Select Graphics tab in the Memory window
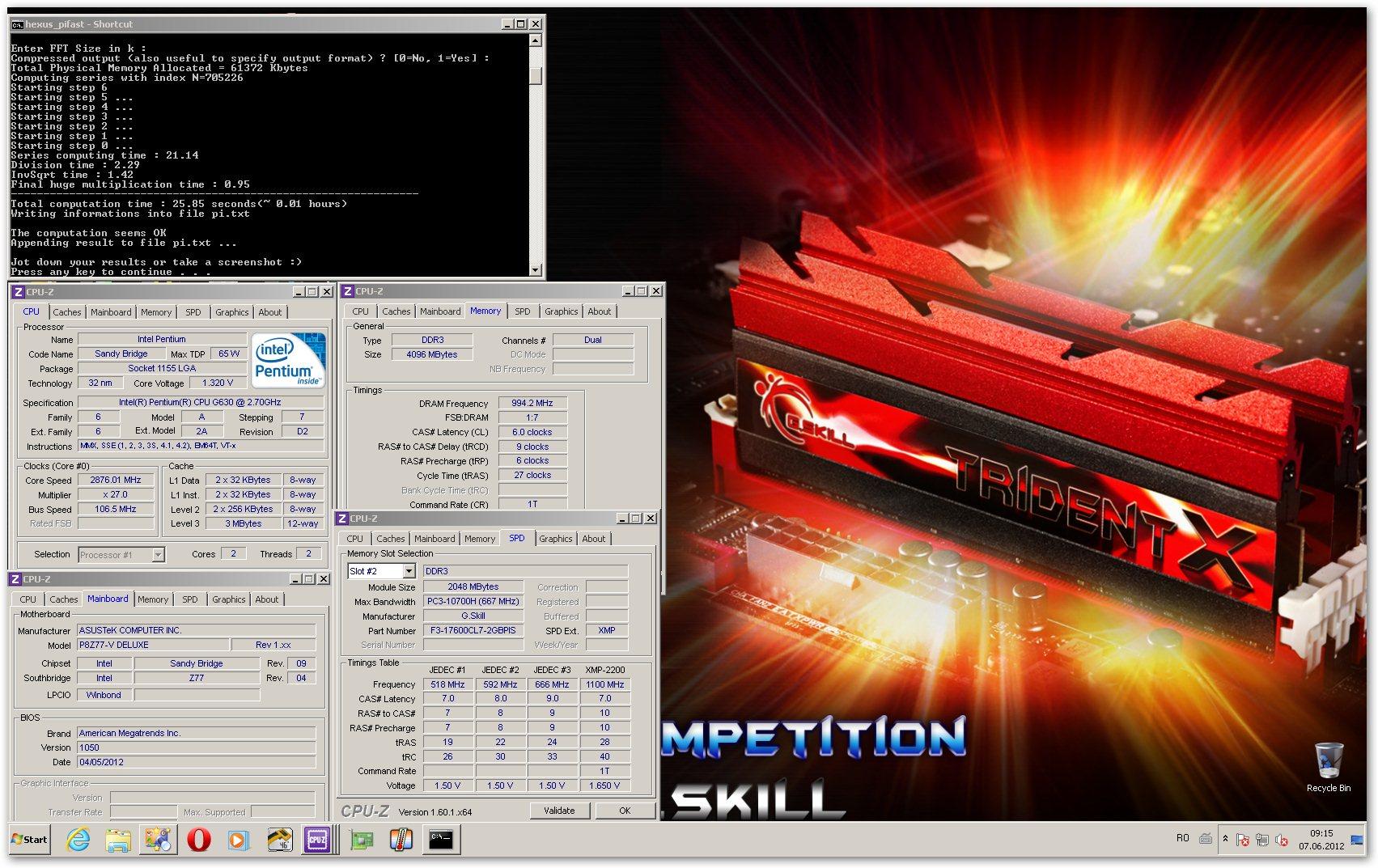This screenshot has width=1378, height=868. tap(561, 311)
